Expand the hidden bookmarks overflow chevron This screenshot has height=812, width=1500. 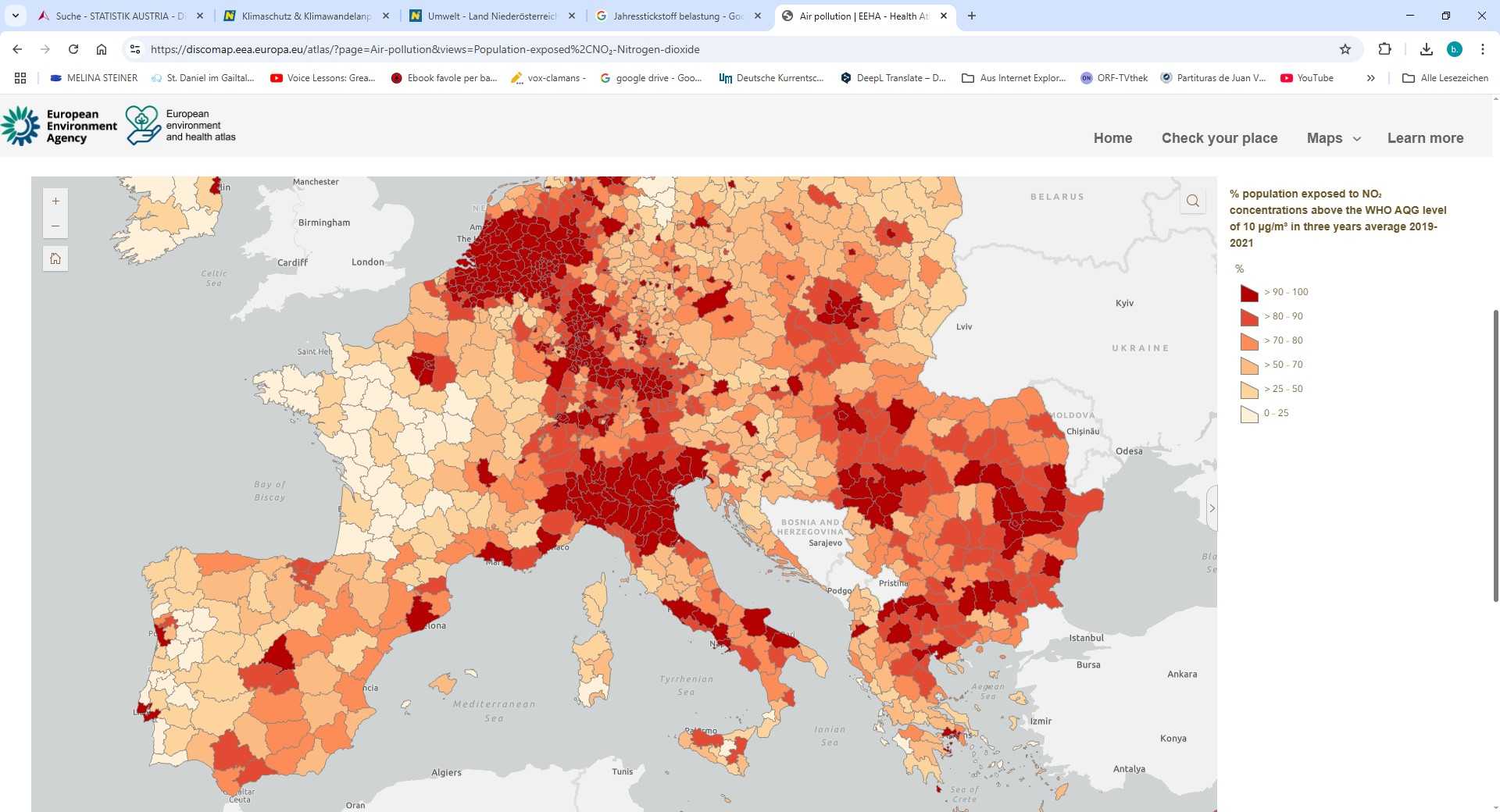coord(1371,77)
